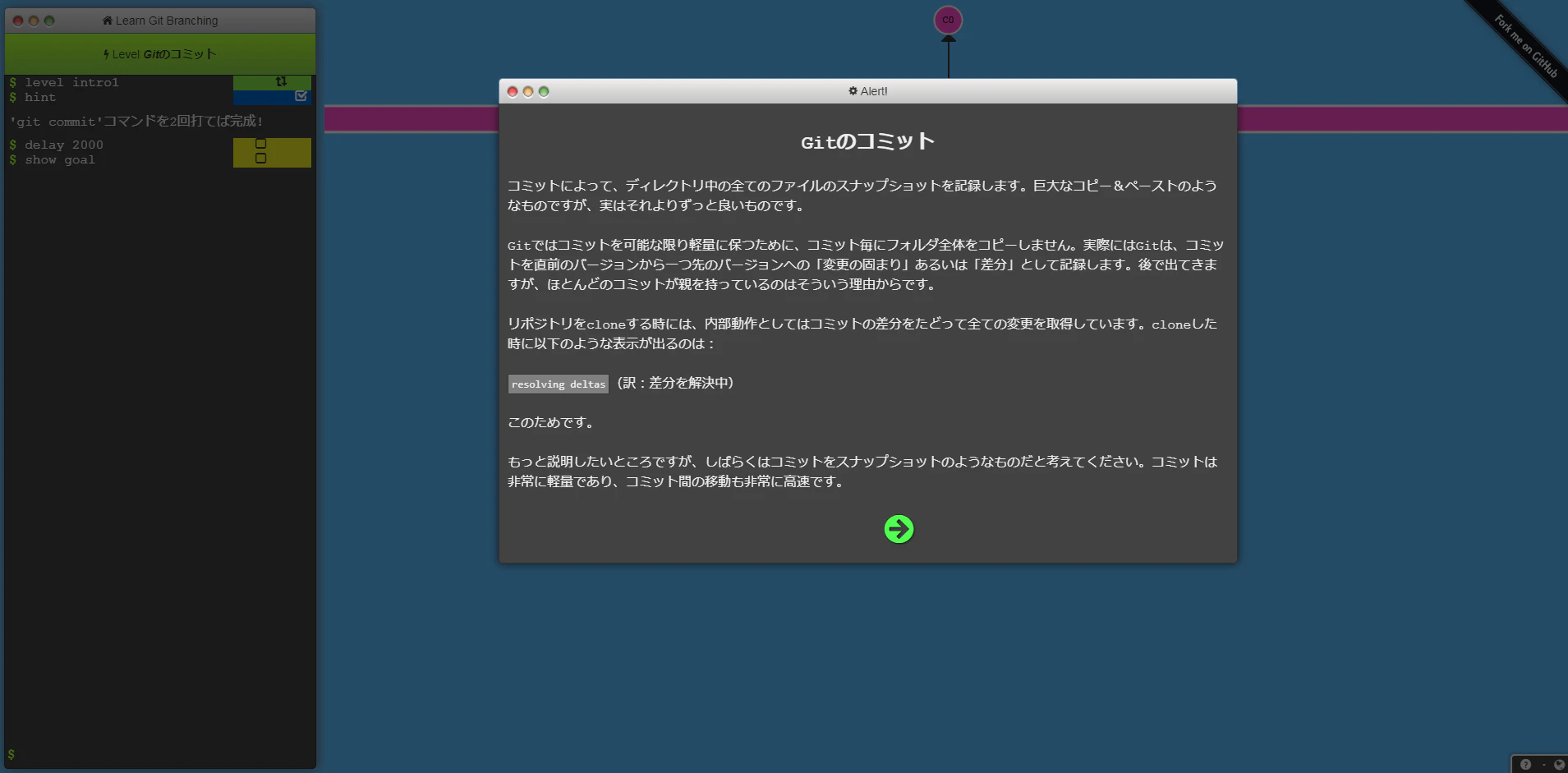Click the 'level intro1' command line

pyautogui.click(x=71, y=82)
